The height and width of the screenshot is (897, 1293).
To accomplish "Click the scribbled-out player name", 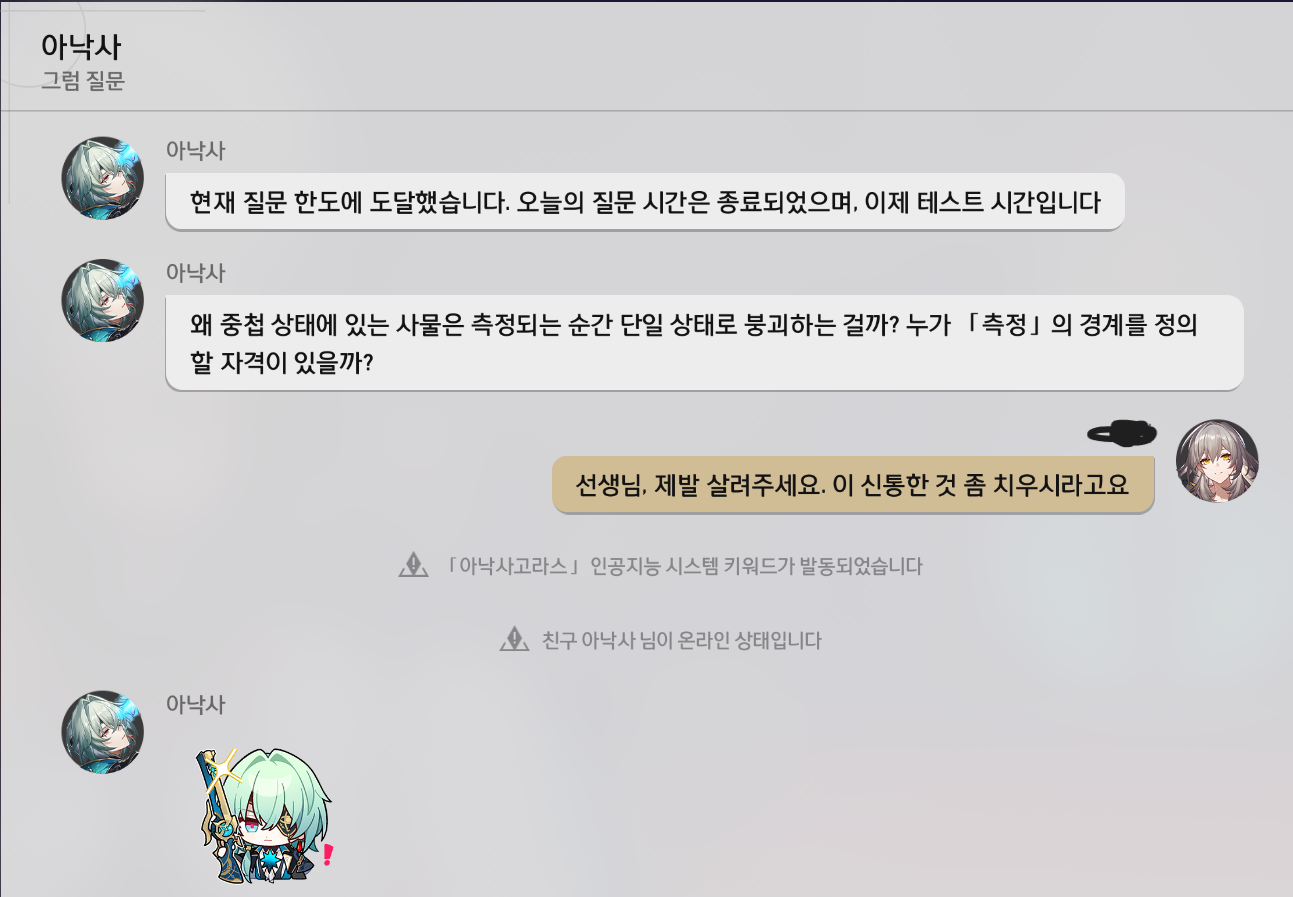I will [x=1122, y=432].
